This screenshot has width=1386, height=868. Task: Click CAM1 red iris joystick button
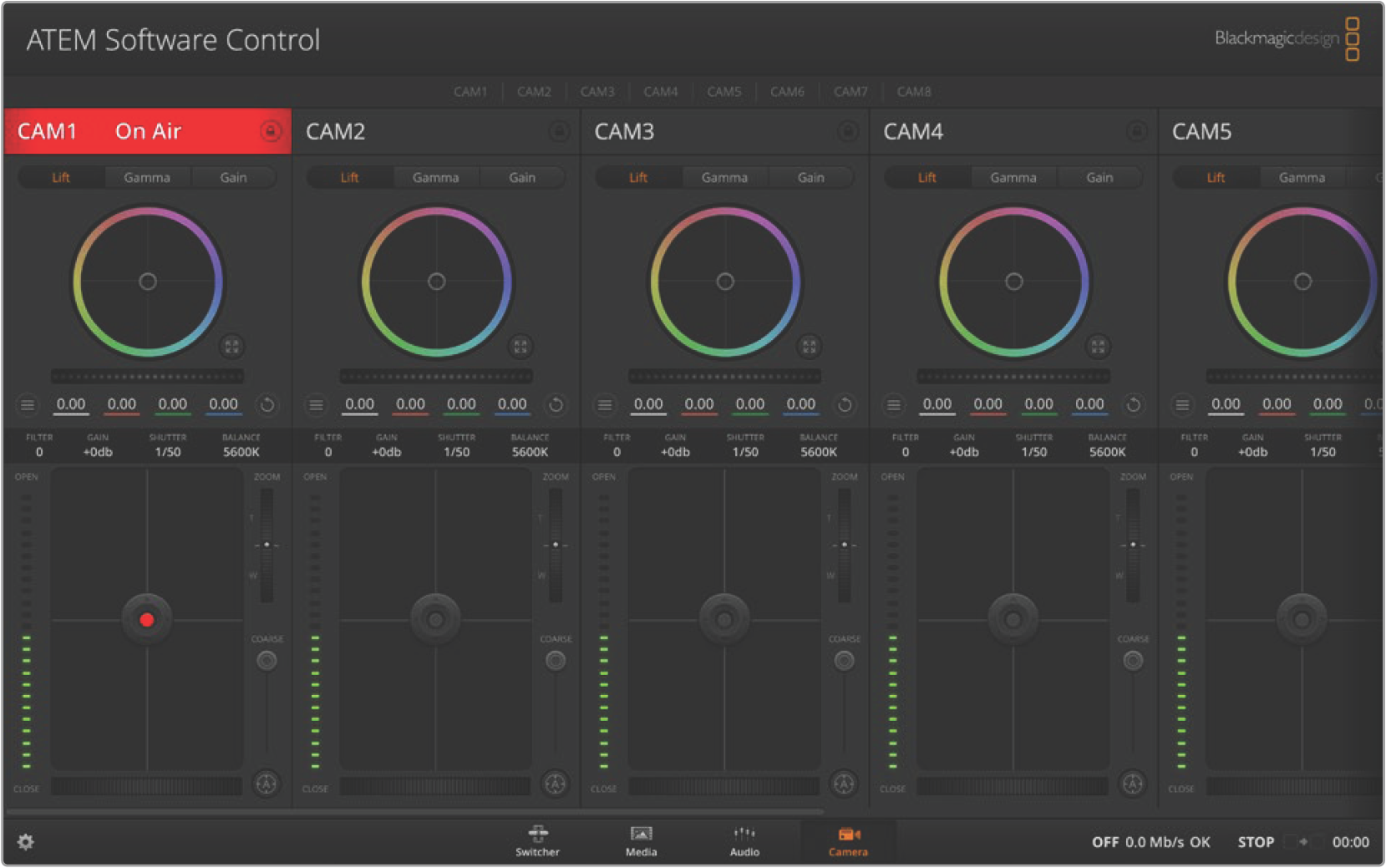[x=147, y=619]
